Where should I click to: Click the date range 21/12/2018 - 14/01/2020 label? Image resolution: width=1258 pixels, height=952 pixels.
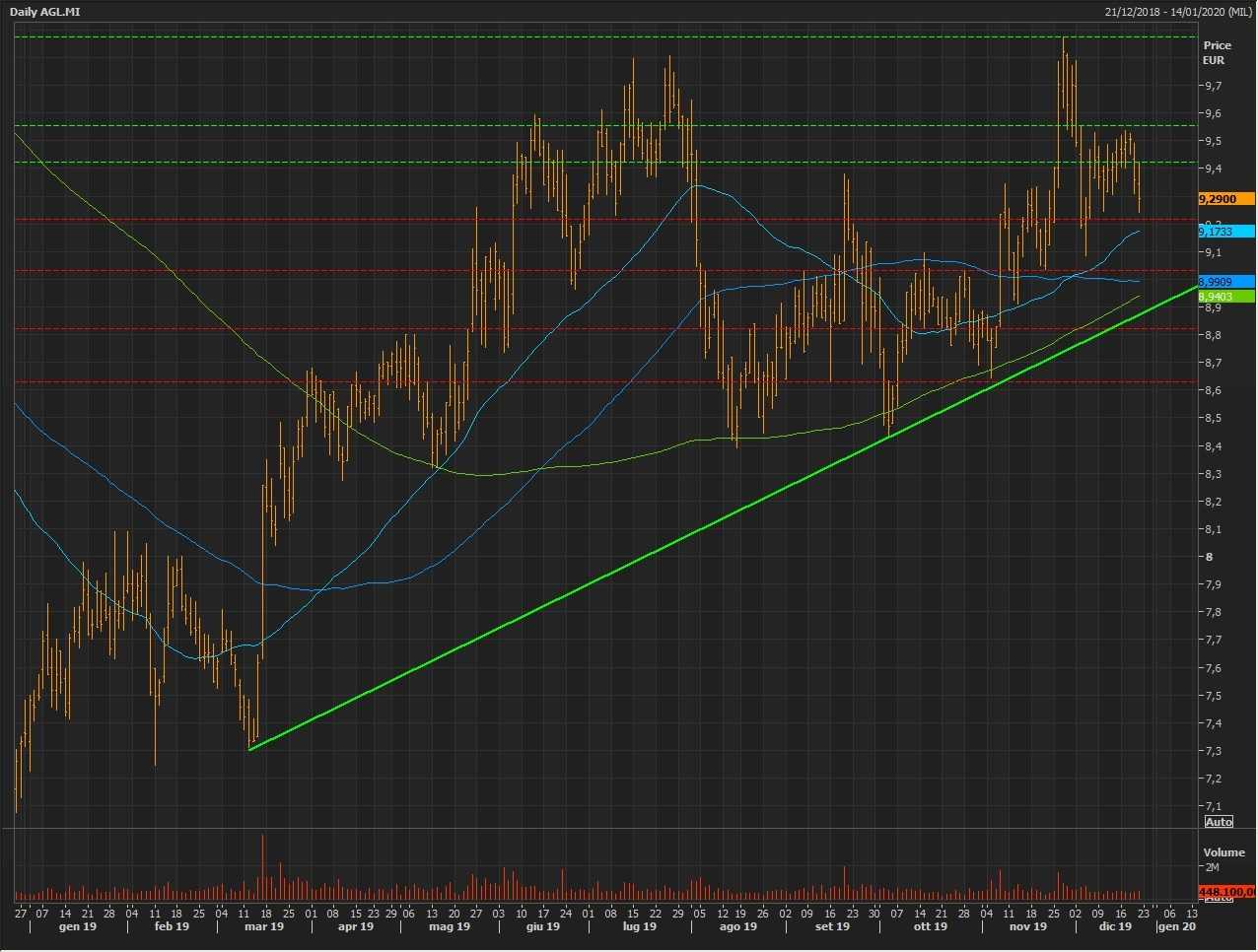(x=1178, y=12)
